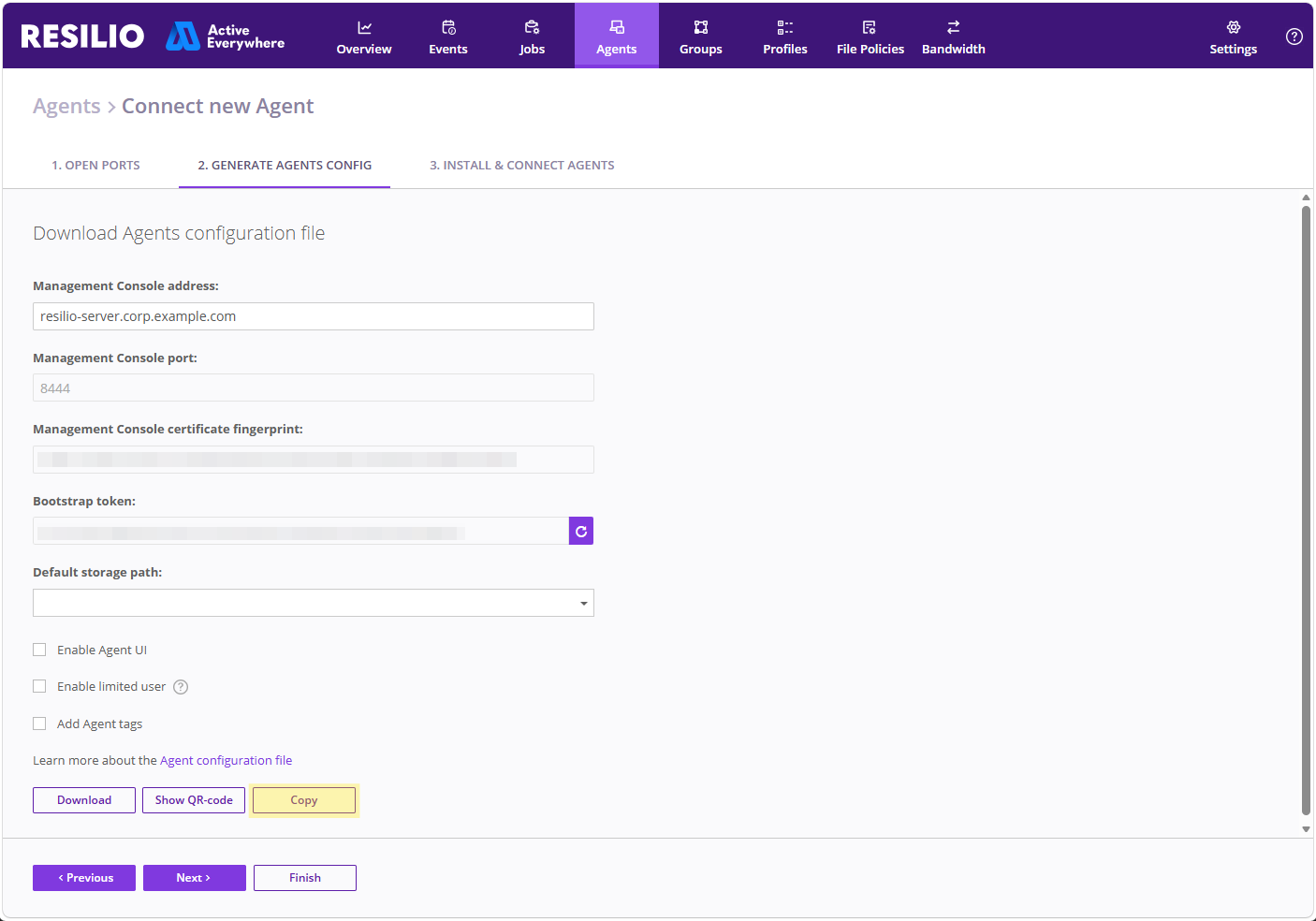This screenshot has width=1316, height=921.
Task: Go back with the Previous button
Action: click(x=84, y=878)
